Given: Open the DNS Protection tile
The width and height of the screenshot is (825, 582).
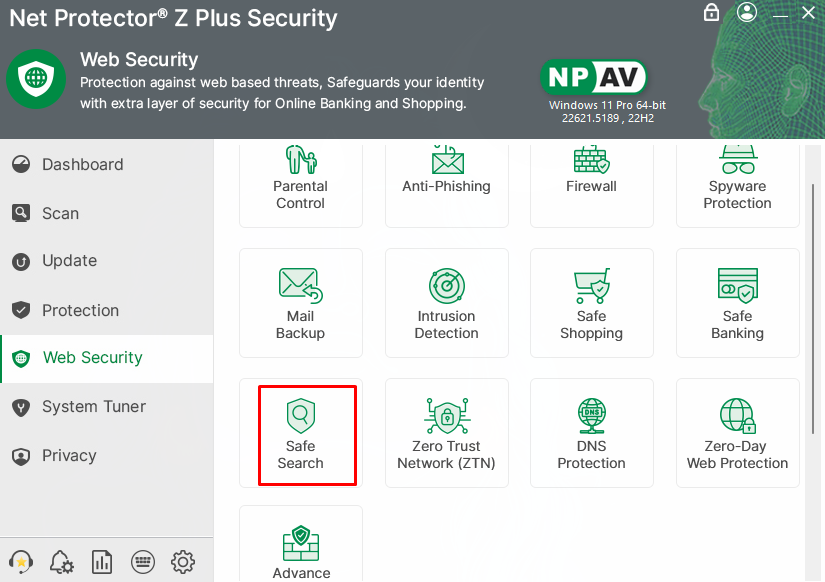Looking at the screenshot, I should click(x=591, y=433).
